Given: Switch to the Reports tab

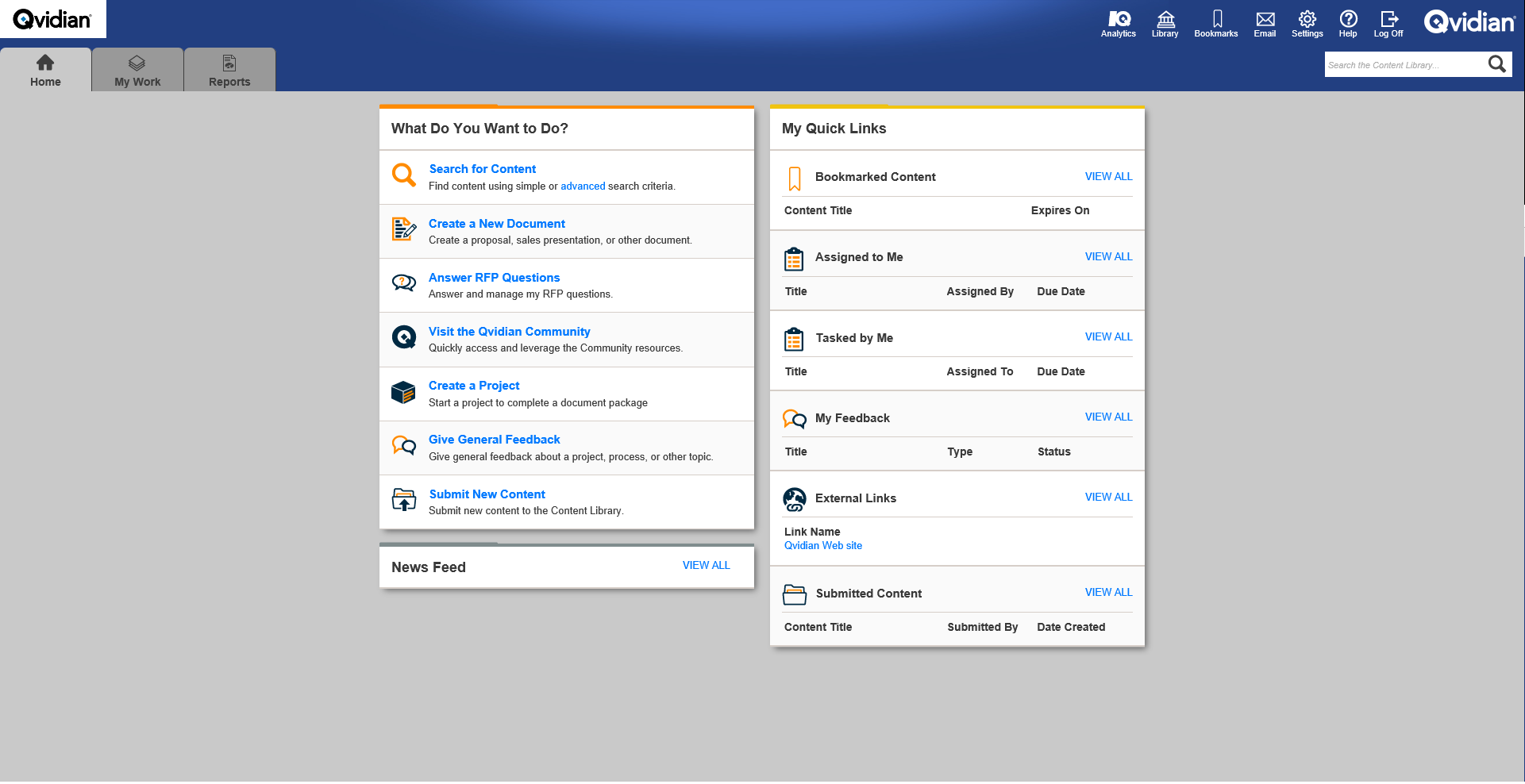Looking at the screenshot, I should point(229,70).
